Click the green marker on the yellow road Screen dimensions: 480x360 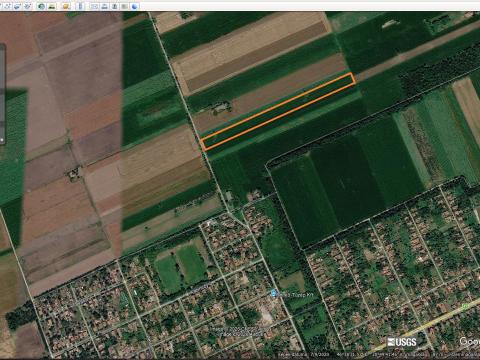465,306
